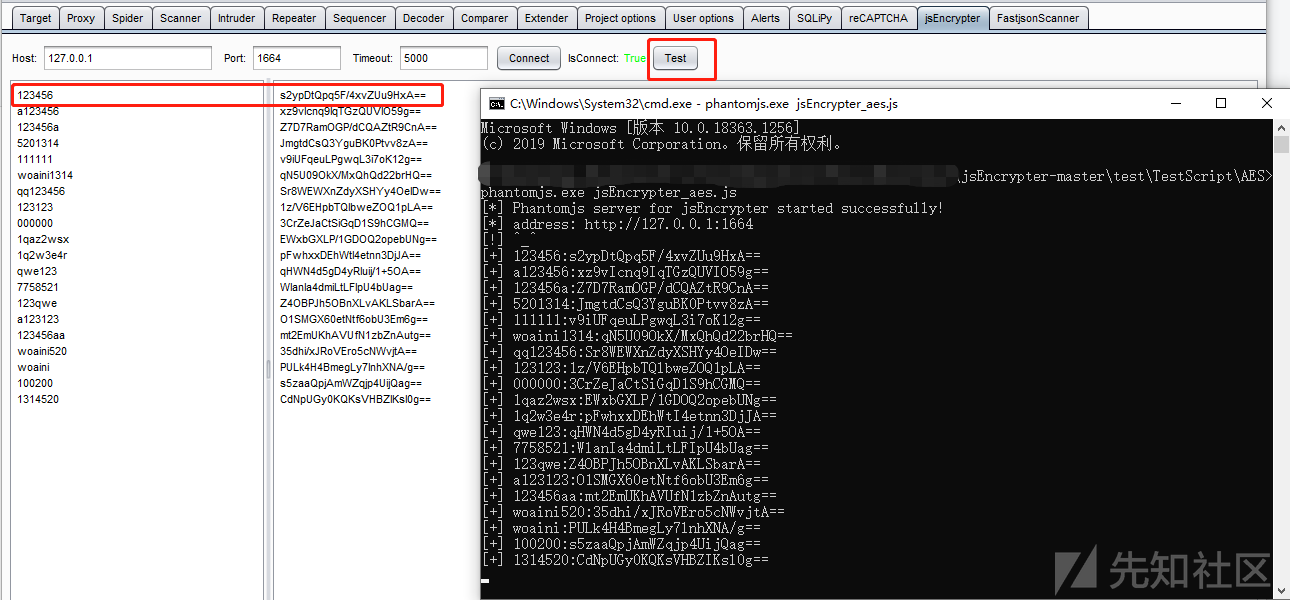Select the SQLiPy tab
Screen dimensions: 1290x600
tap(815, 18)
